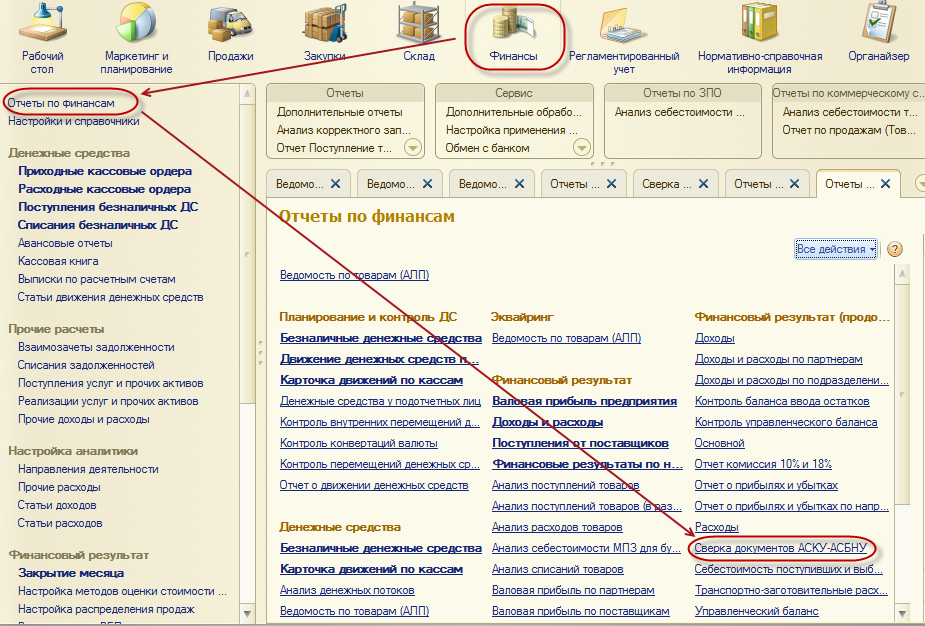The image size is (925, 626).
Task: Open Дополнительные отчеты in Отчеты panel
Action: 339,112
